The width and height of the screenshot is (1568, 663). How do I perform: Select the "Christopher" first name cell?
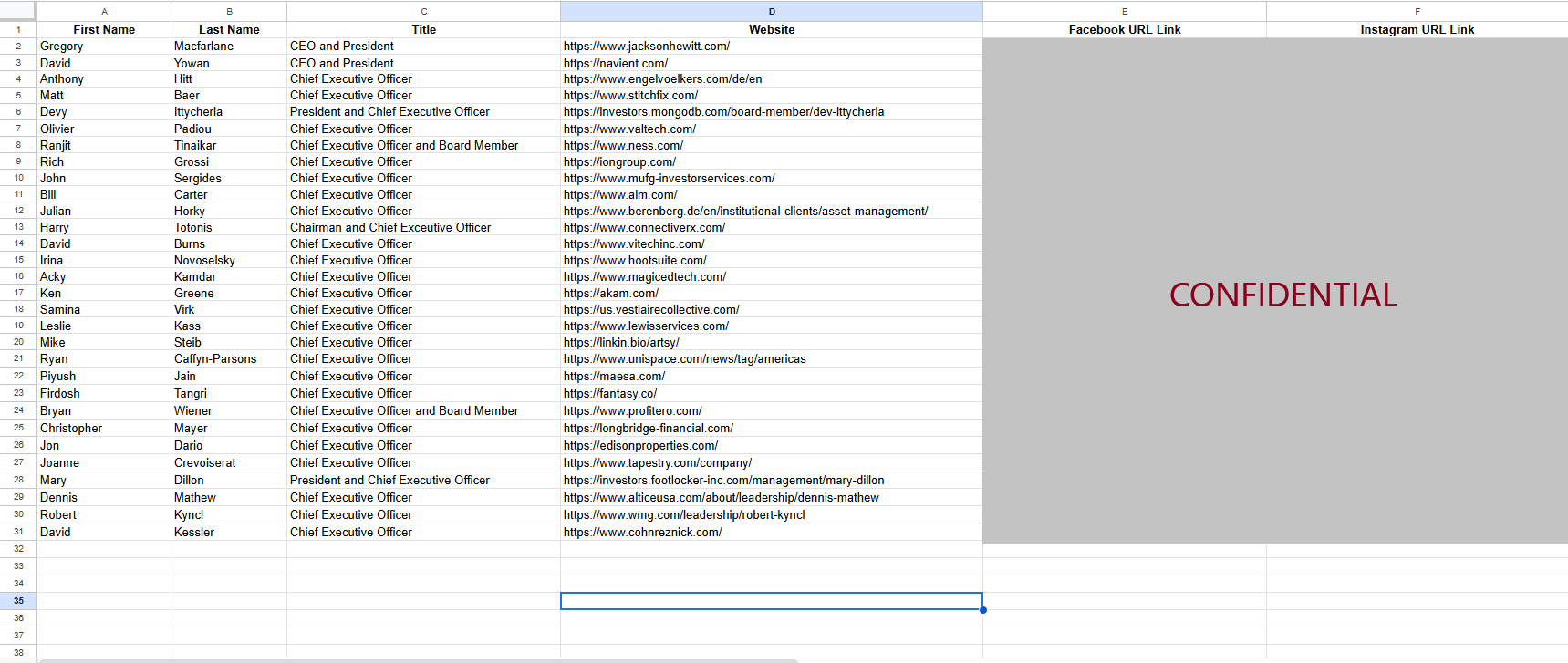point(104,428)
